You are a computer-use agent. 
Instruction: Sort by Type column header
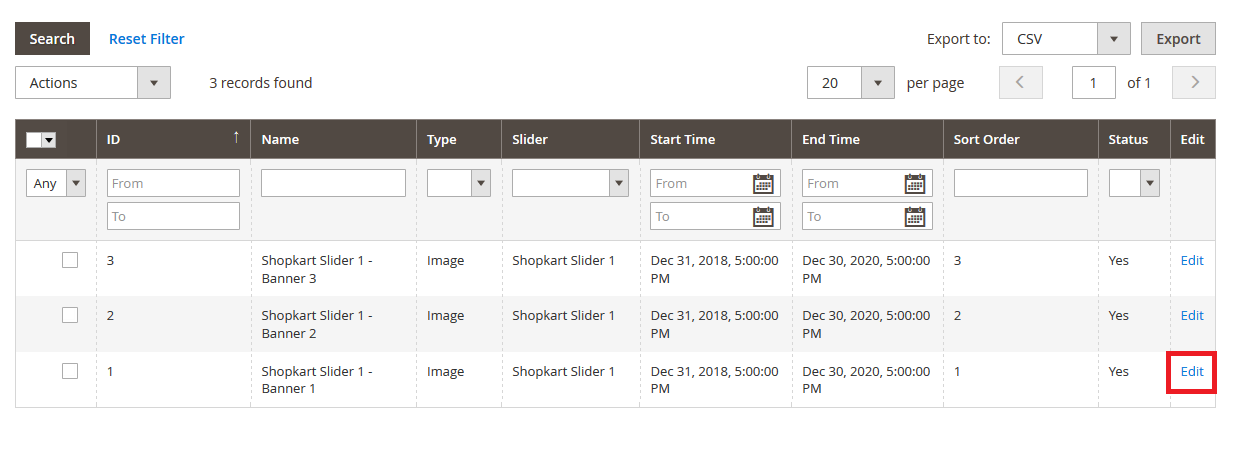point(459,139)
